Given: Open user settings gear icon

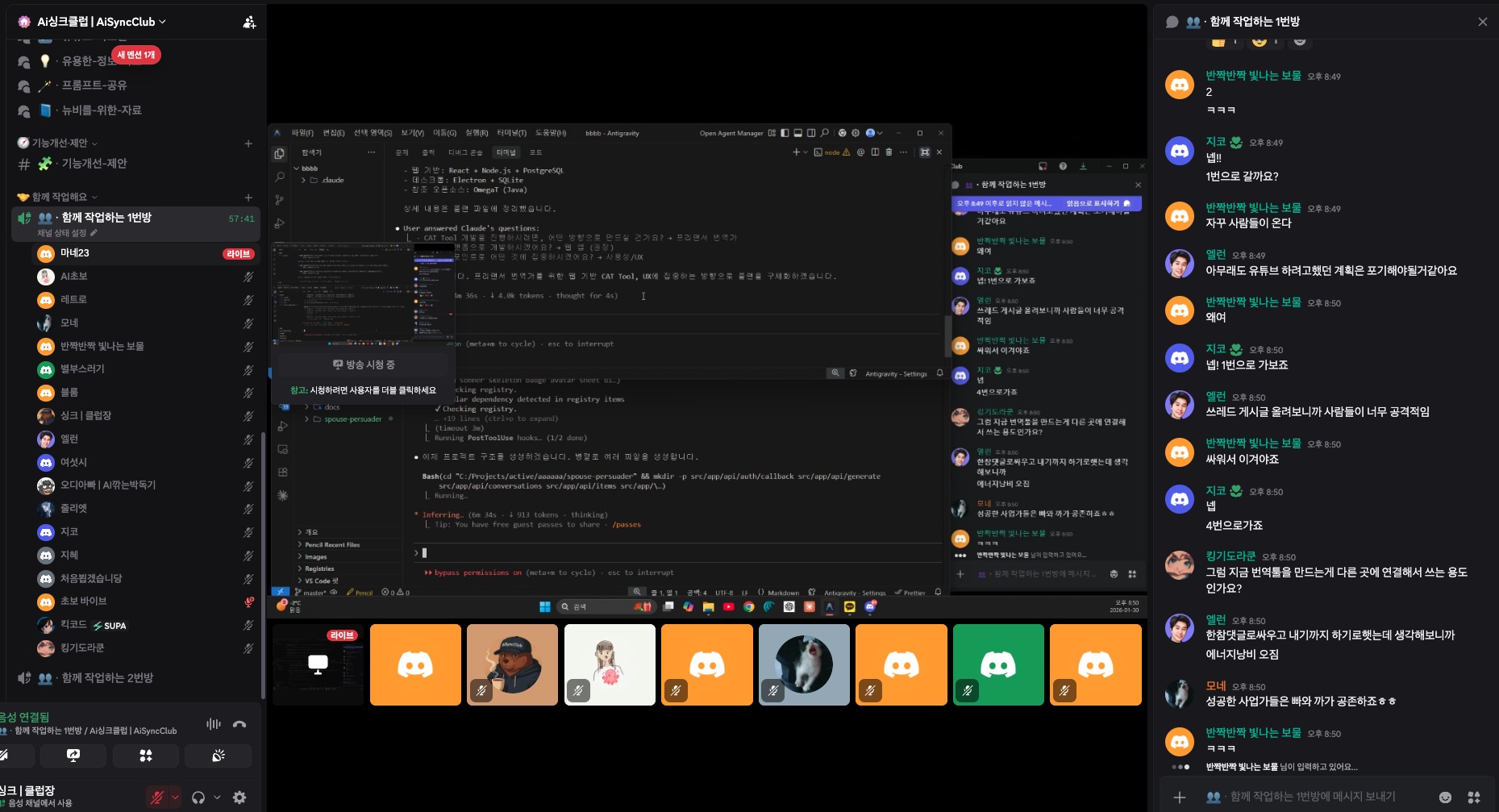Looking at the screenshot, I should 239,797.
